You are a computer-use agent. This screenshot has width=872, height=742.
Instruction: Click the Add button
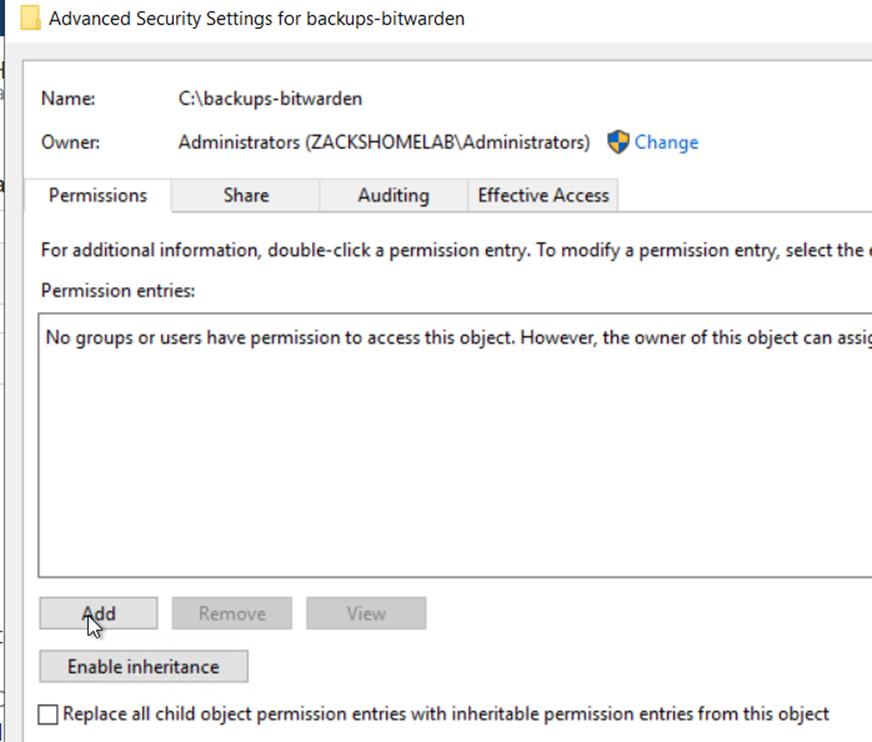point(98,614)
